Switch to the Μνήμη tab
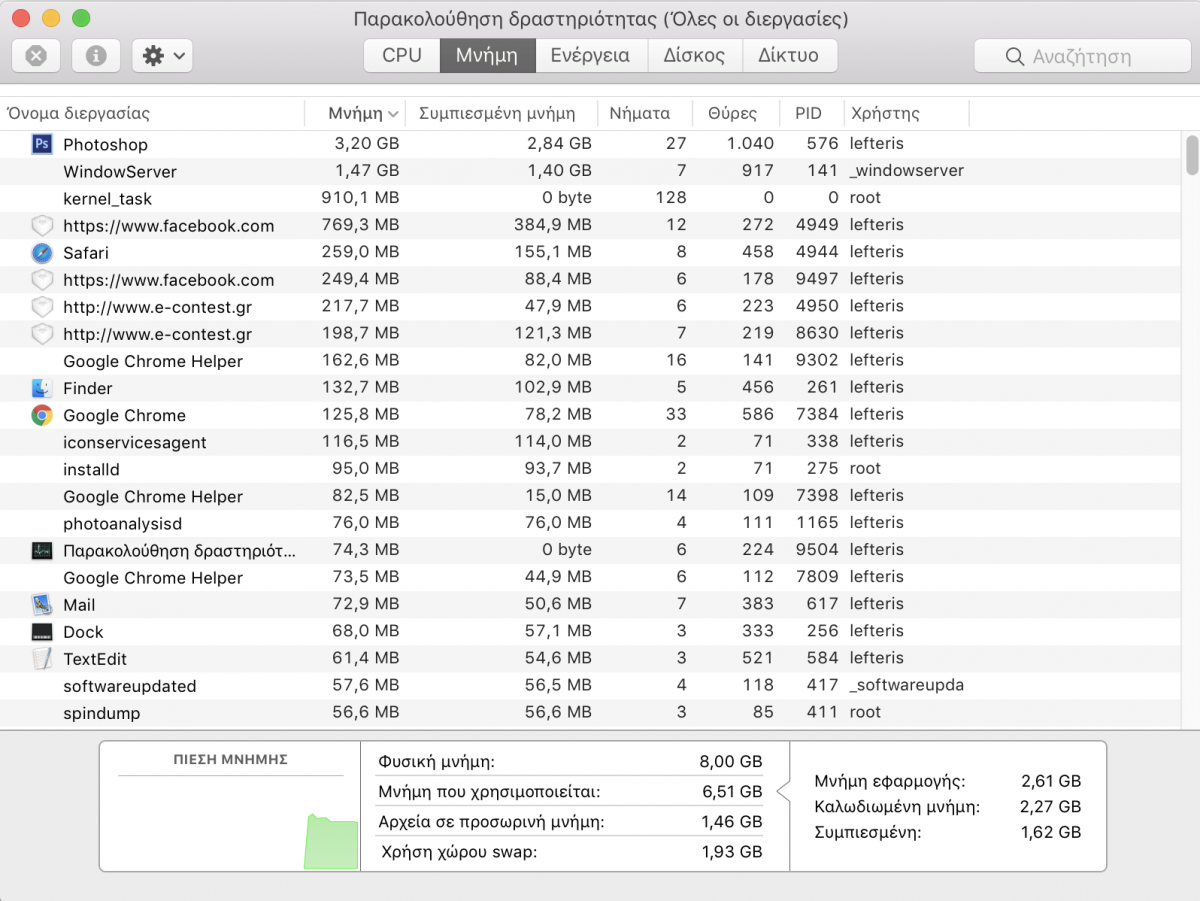The image size is (1200, 901). [487, 56]
